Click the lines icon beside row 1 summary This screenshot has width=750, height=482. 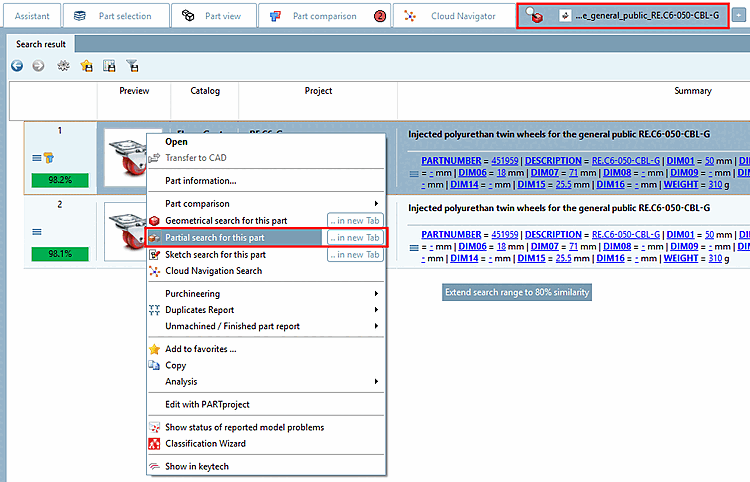point(414,174)
